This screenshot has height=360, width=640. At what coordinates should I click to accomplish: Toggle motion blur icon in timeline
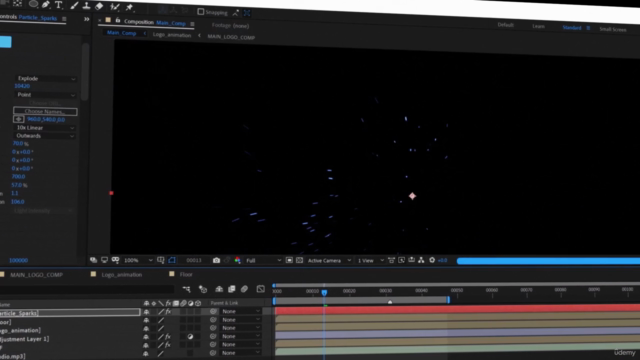(x=244, y=289)
